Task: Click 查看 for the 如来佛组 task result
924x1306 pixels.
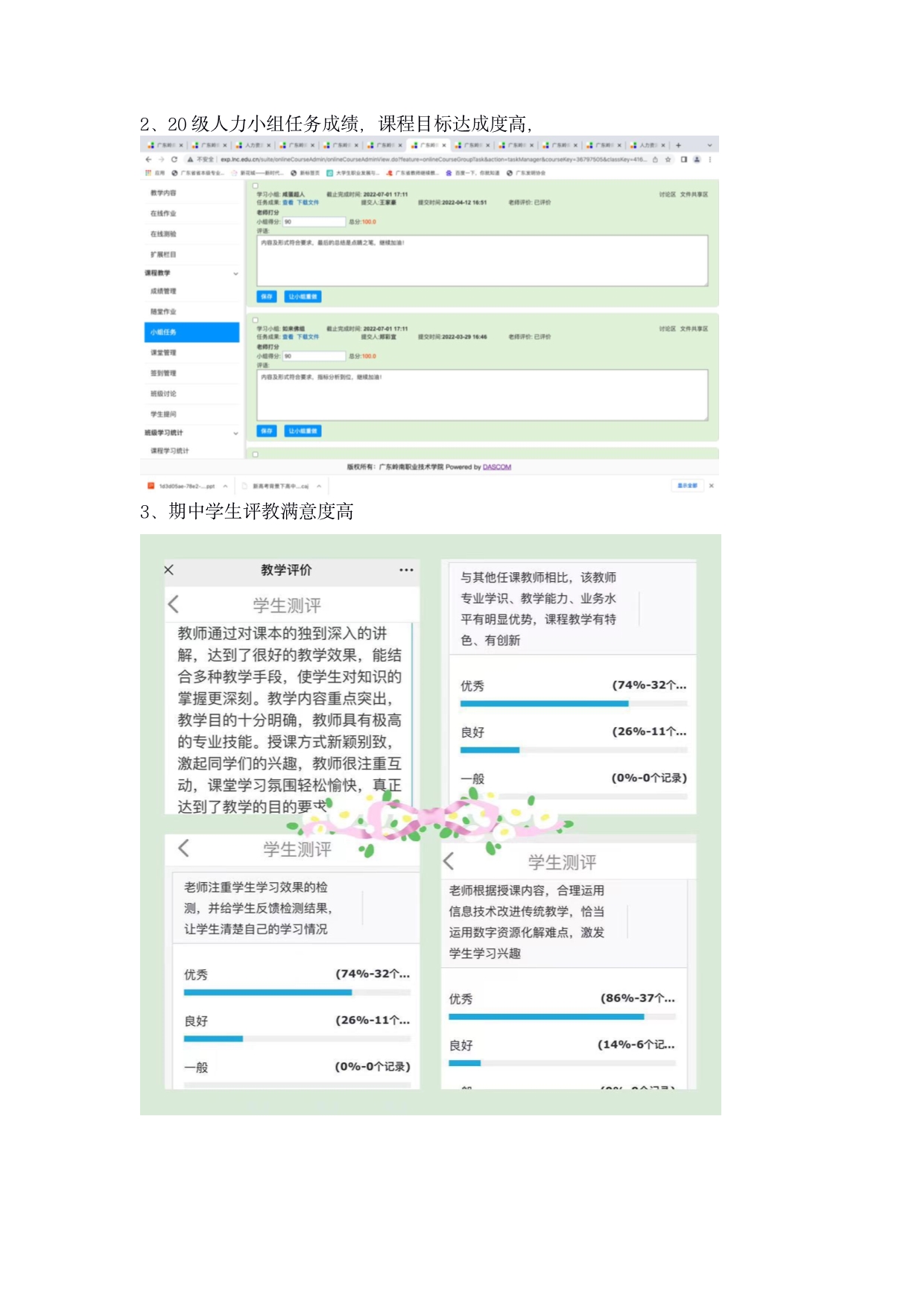Action: coord(288,337)
